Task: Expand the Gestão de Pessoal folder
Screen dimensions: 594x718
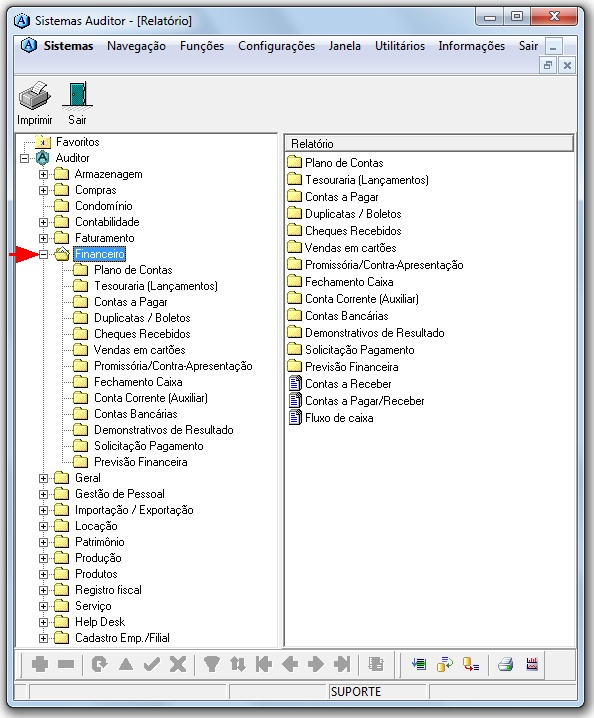Action: click(x=44, y=494)
